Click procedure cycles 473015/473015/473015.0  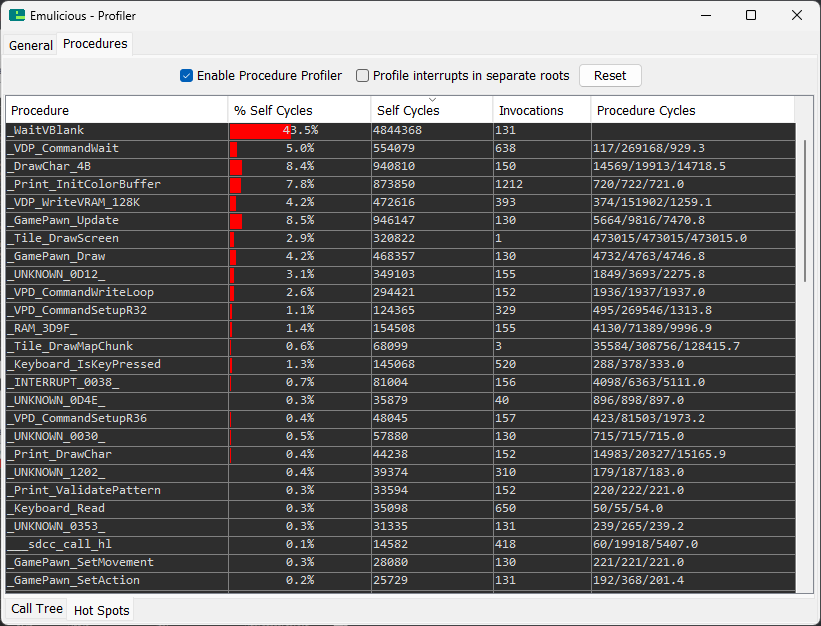tap(670, 238)
